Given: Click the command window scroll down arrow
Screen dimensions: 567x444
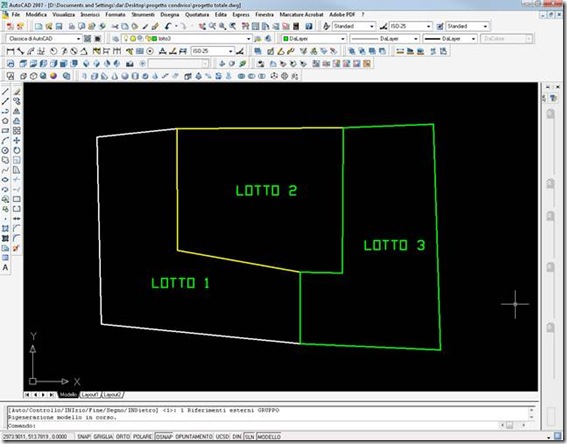Looking at the screenshot, I should [531, 417].
